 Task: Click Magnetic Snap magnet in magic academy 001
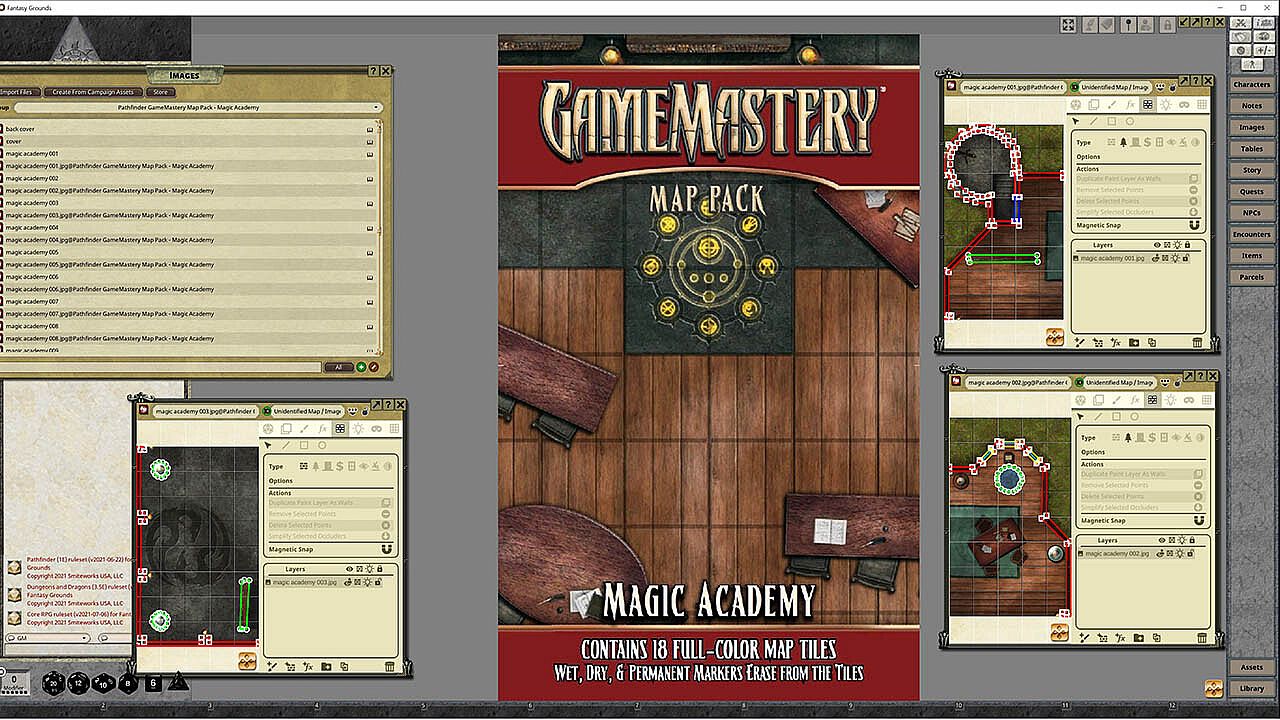click(x=1194, y=226)
